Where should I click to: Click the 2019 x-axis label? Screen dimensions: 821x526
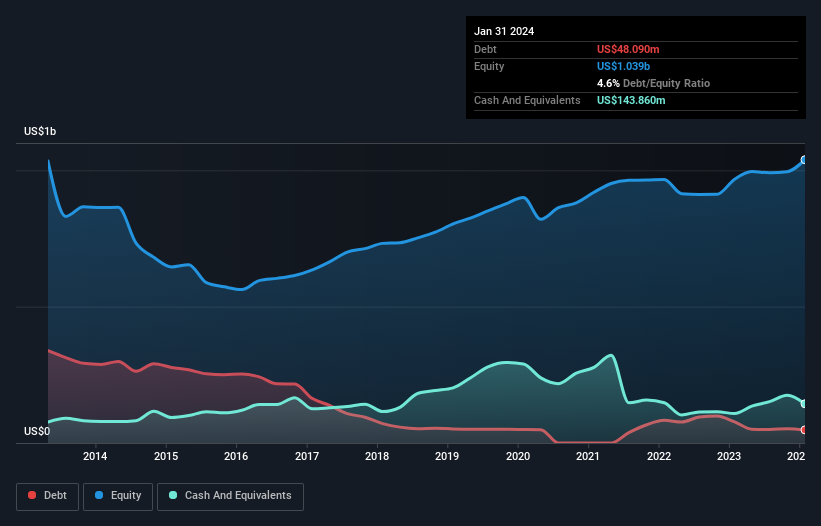(447, 456)
